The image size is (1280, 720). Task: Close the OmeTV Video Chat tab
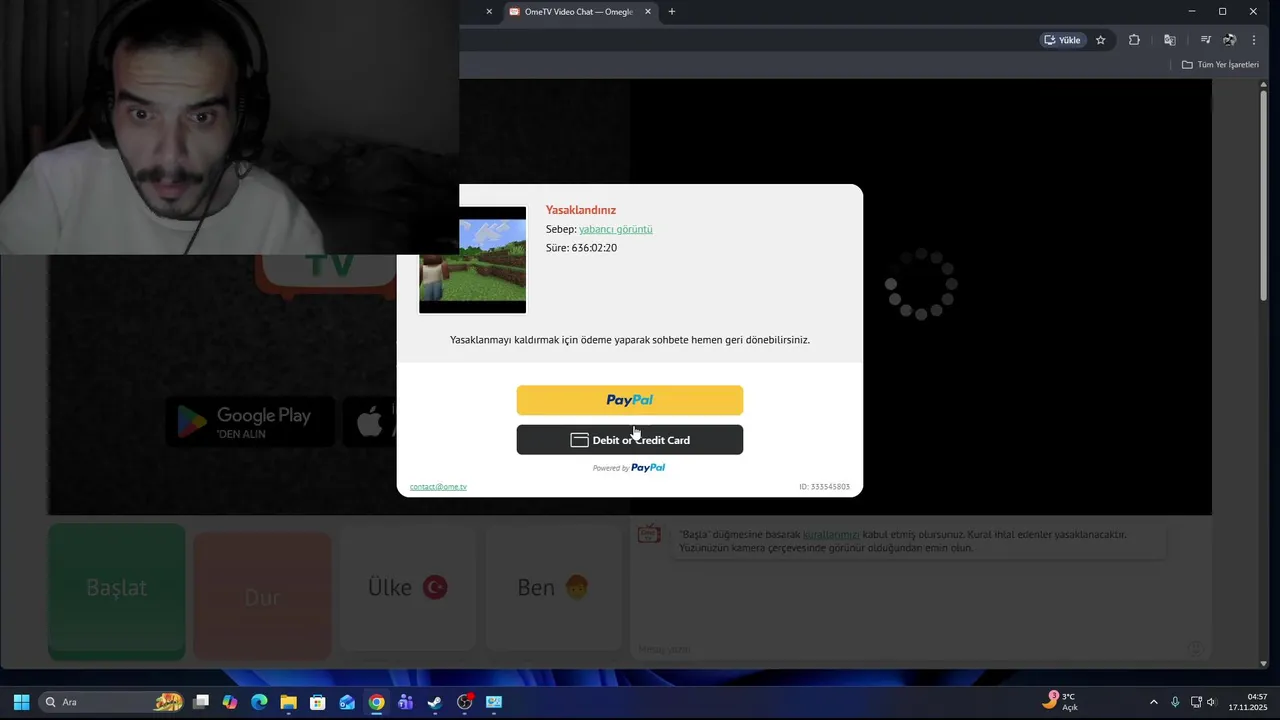pos(648,12)
